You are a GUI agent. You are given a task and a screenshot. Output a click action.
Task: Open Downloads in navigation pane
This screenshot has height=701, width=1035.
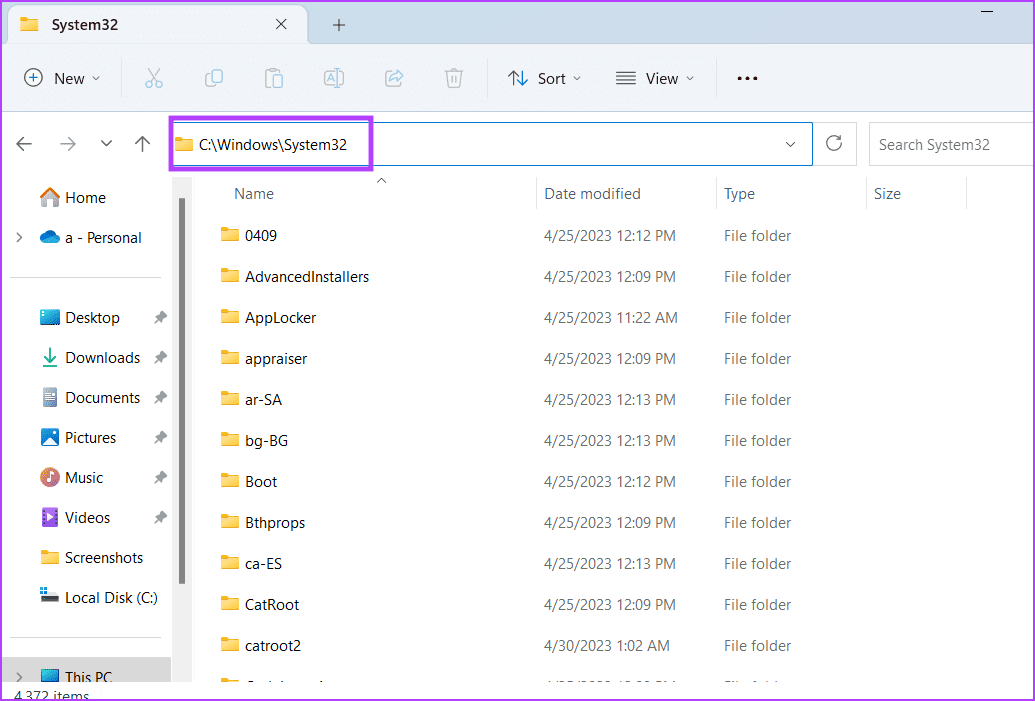[90, 358]
